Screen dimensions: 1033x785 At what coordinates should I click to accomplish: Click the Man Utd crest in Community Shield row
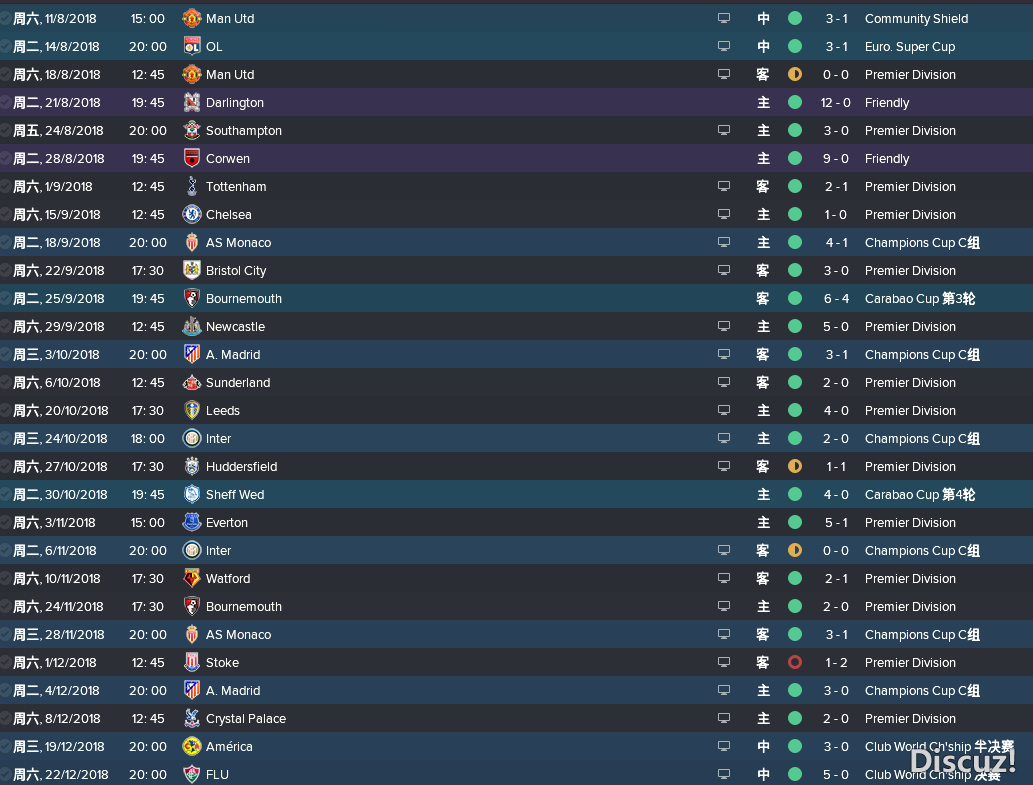(x=191, y=18)
